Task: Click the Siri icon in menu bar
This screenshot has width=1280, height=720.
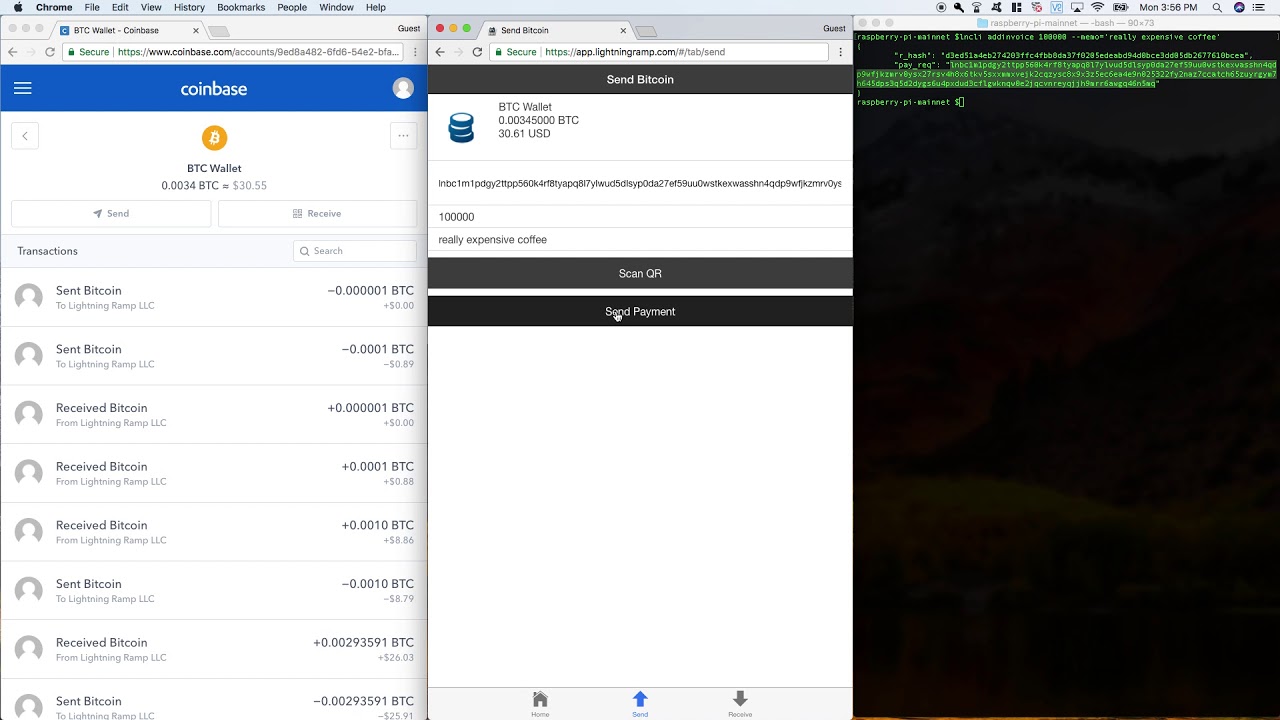Action: (x=1240, y=7)
